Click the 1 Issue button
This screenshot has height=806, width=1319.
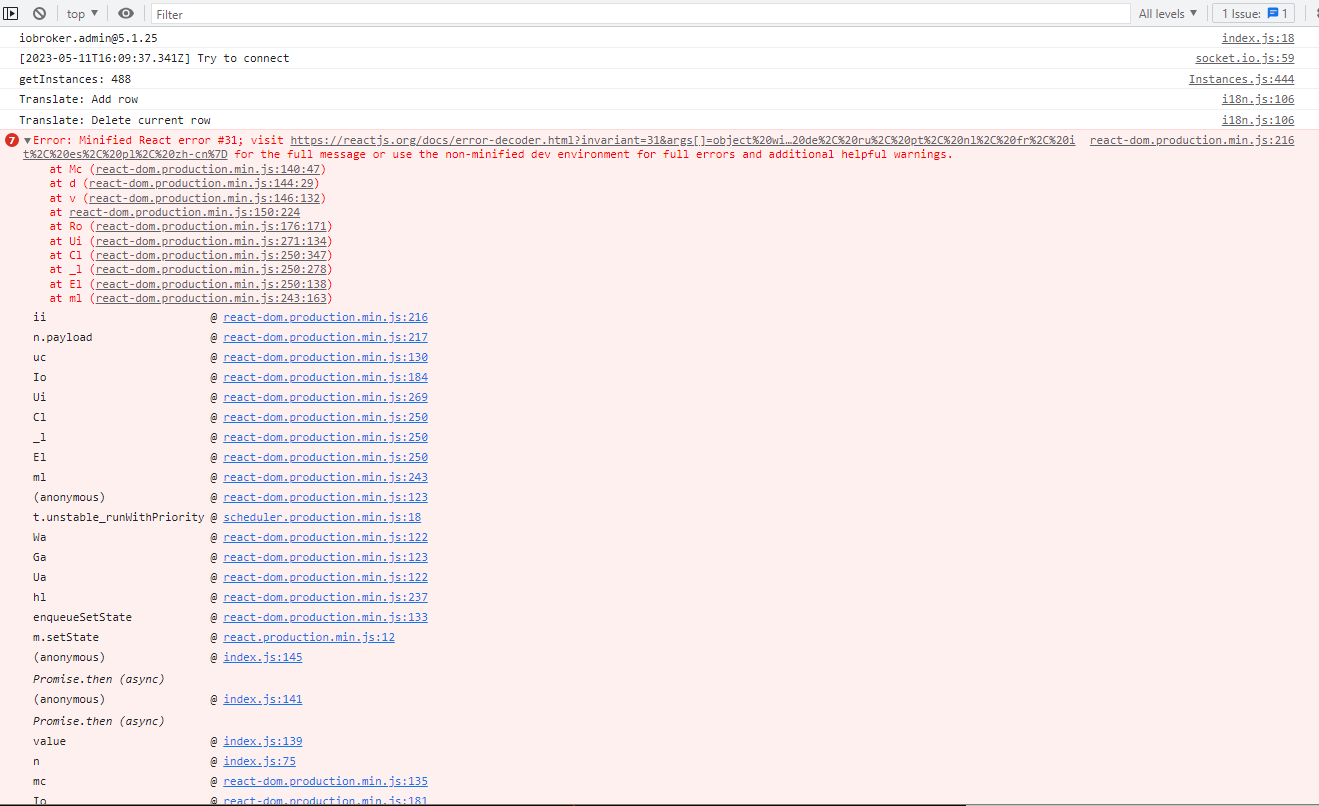tap(1252, 13)
